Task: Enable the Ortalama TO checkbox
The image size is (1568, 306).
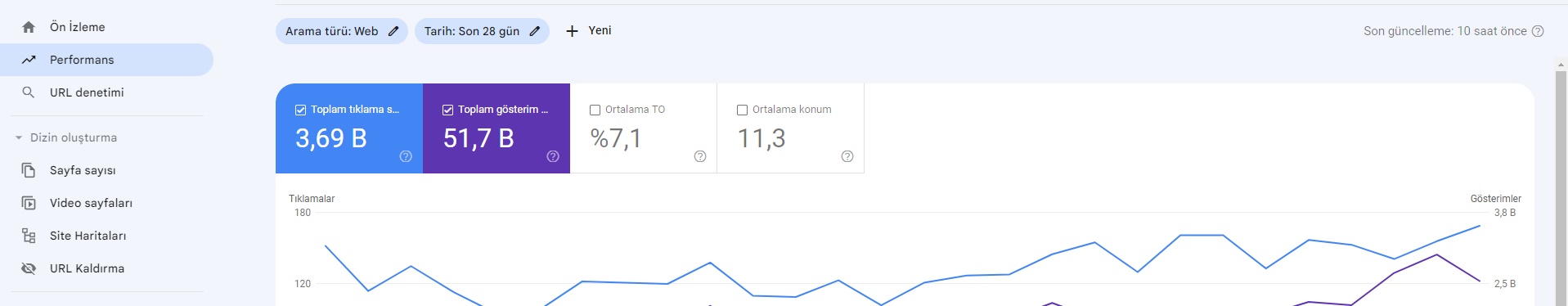Action: pos(595,110)
